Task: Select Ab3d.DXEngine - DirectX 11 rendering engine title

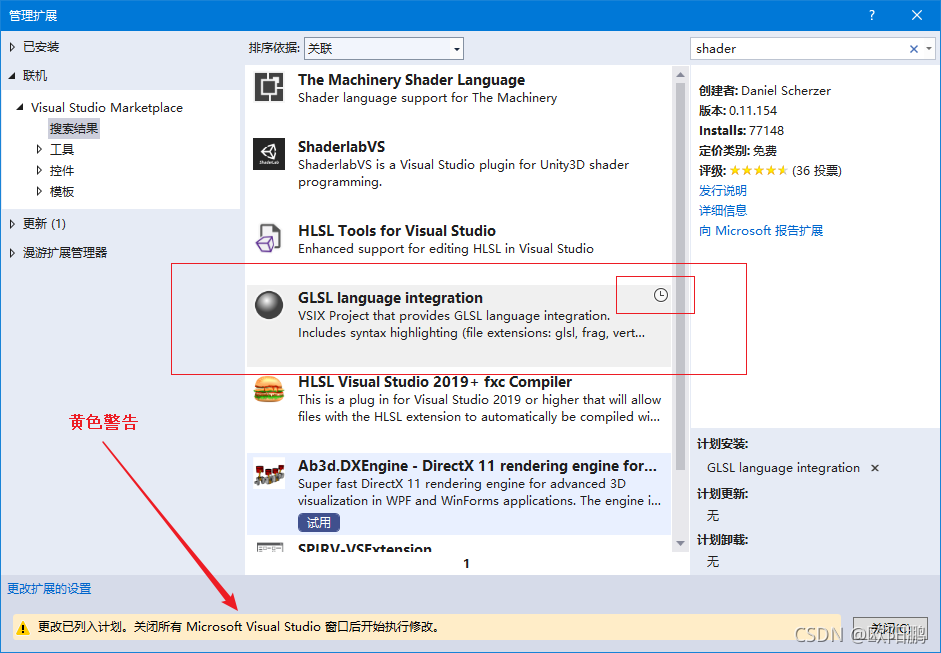Action: (x=477, y=466)
